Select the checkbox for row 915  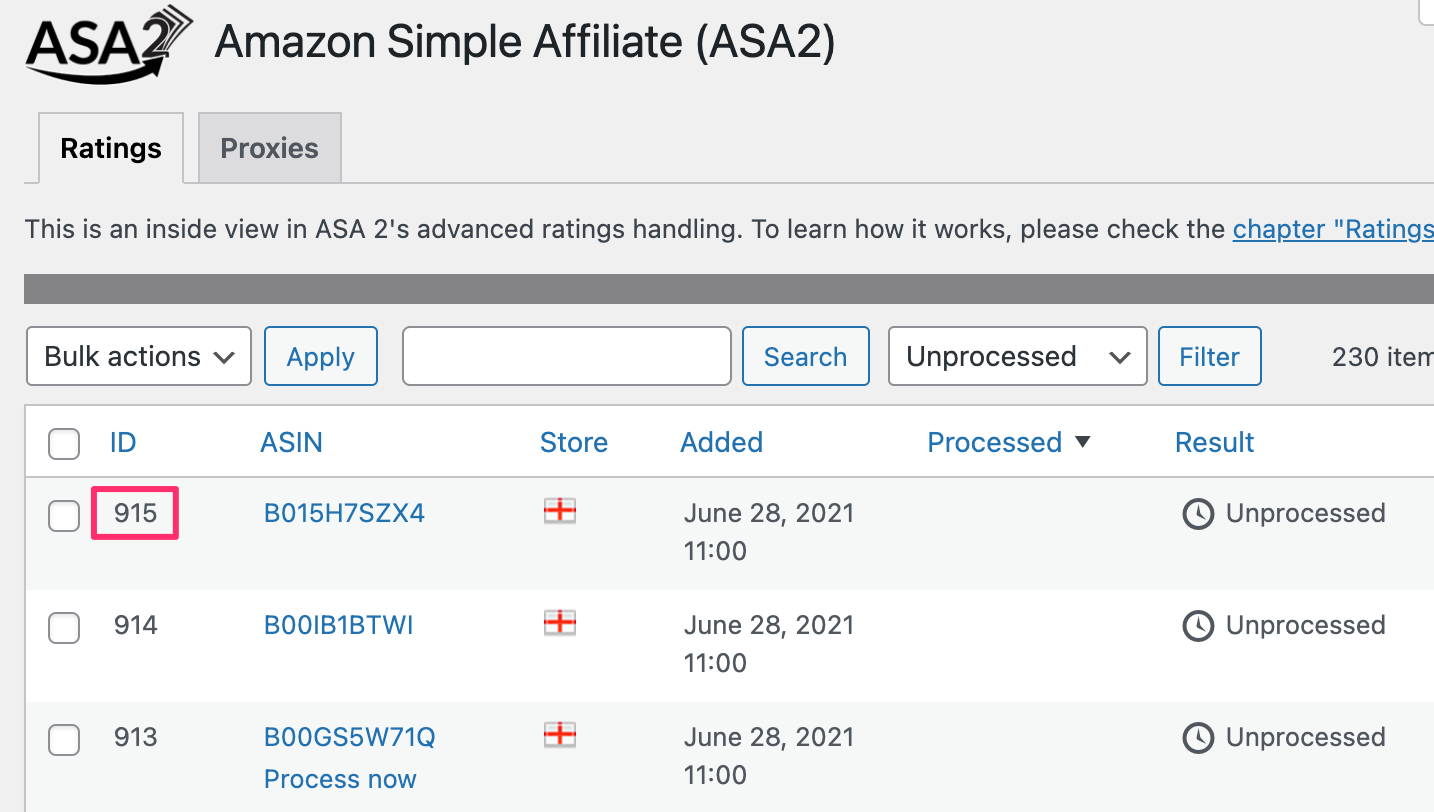[63, 516]
